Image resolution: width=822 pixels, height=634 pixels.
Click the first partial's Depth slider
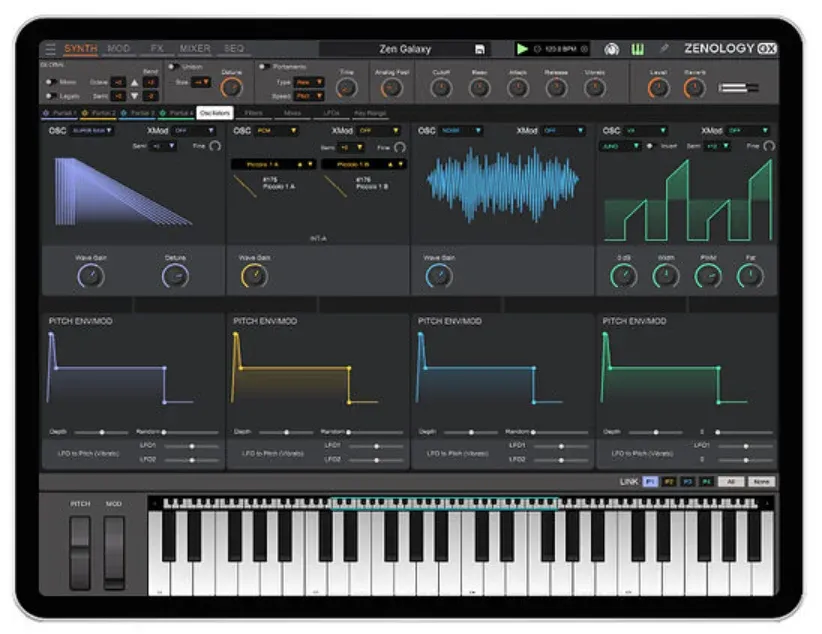tap(101, 432)
